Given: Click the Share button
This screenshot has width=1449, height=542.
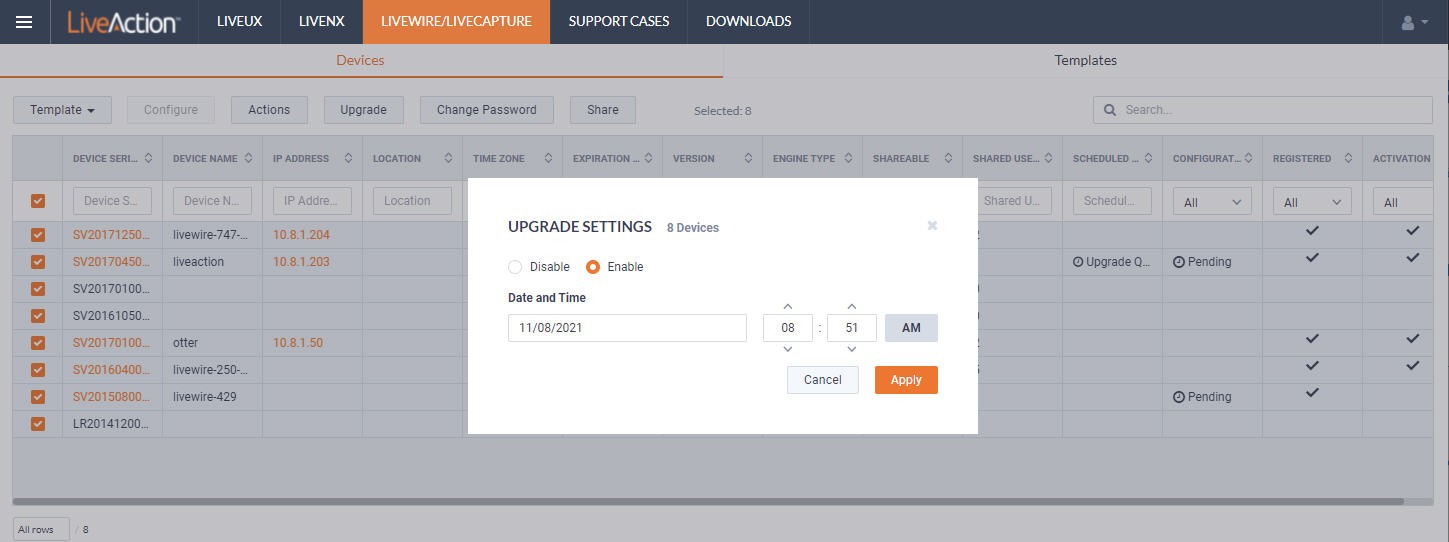Looking at the screenshot, I should [603, 110].
